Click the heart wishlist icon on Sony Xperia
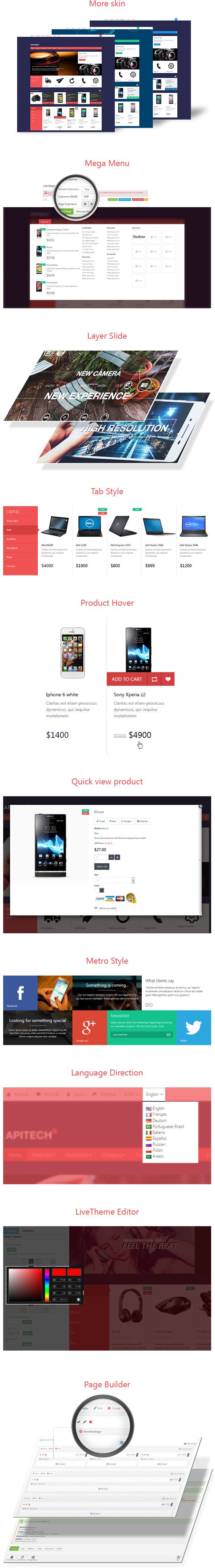Viewport: 215px width, 1568px height. [x=168, y=679]
